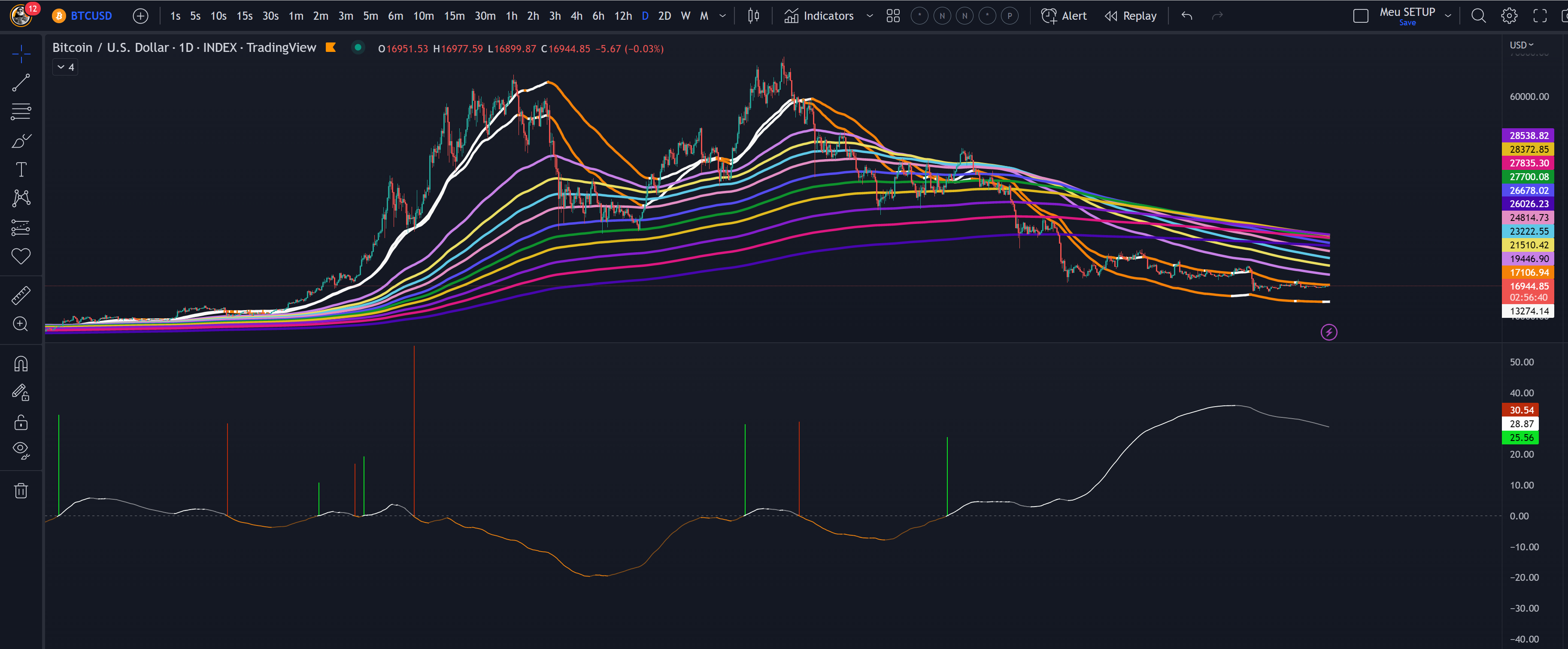Remove drawings with the trash icon
Image resolution: width=1568 pixels, height=649 pixels.
pyautogui.click(x=21, y=491)
